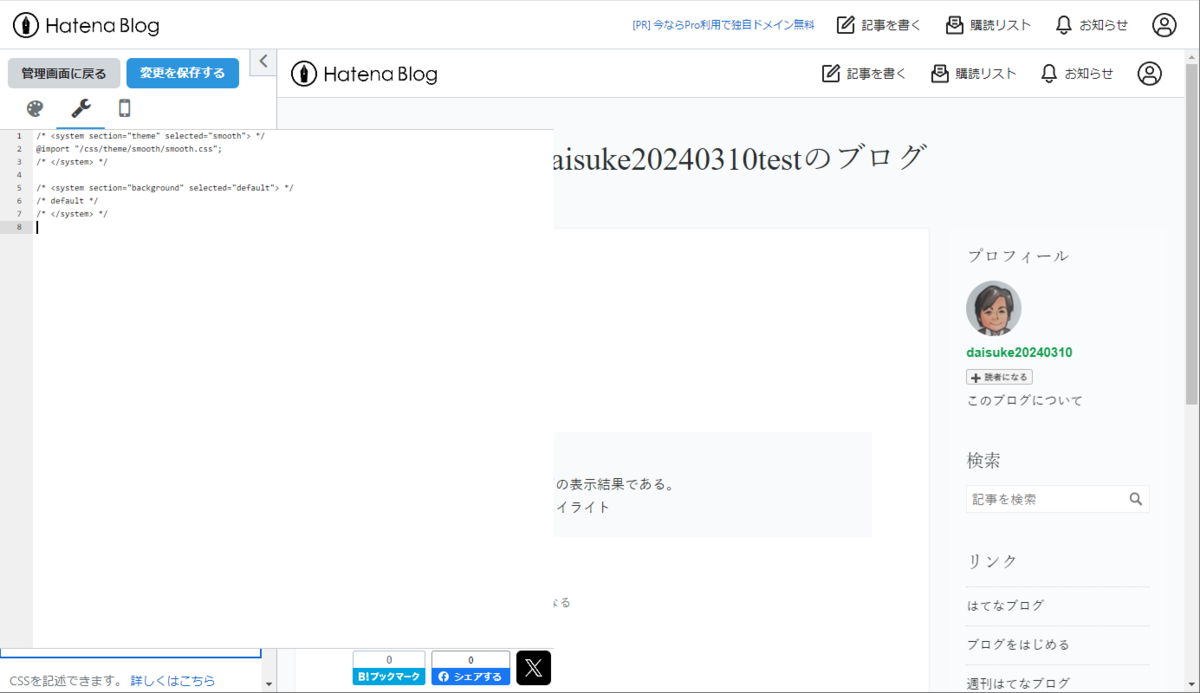Click the pencil icon beside preview 記事を書く
1200x693 pixels.
[x=830, y=73]
